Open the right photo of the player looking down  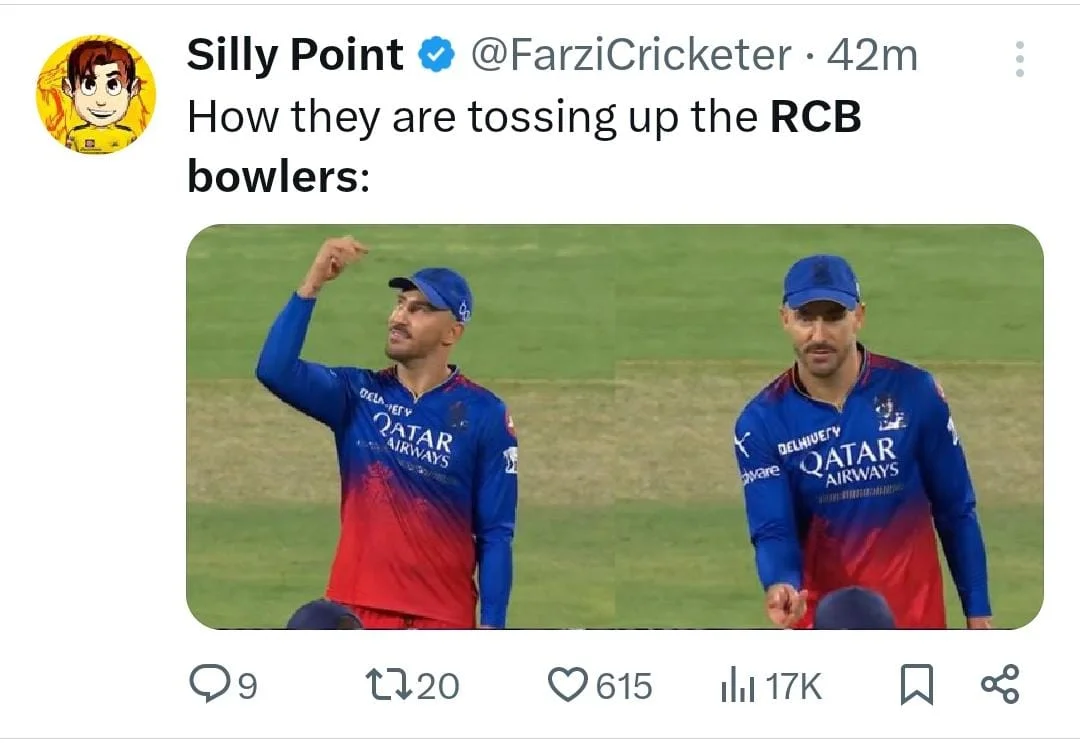point(830,427)
